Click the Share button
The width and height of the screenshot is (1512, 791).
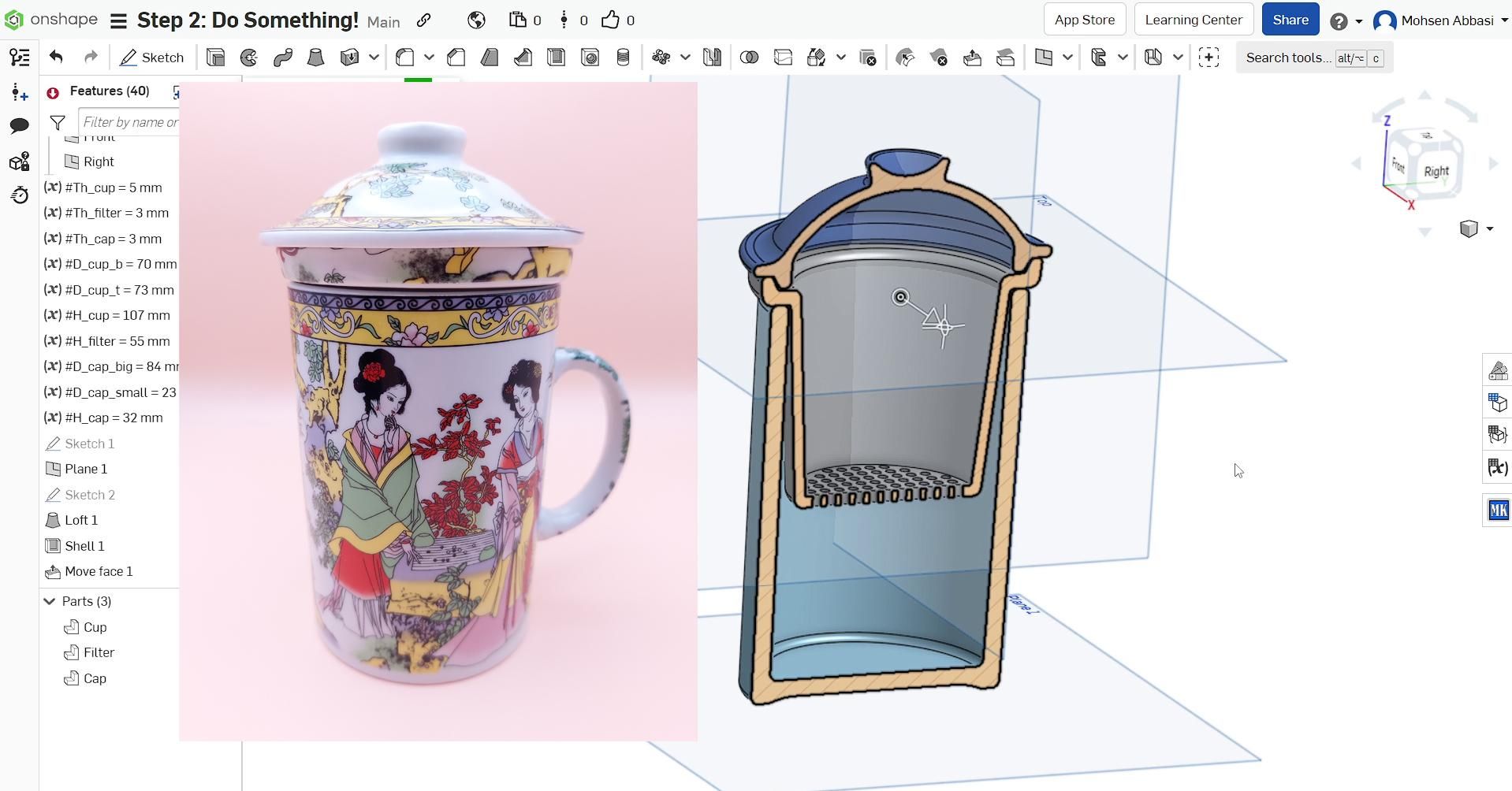(1290, 19)
